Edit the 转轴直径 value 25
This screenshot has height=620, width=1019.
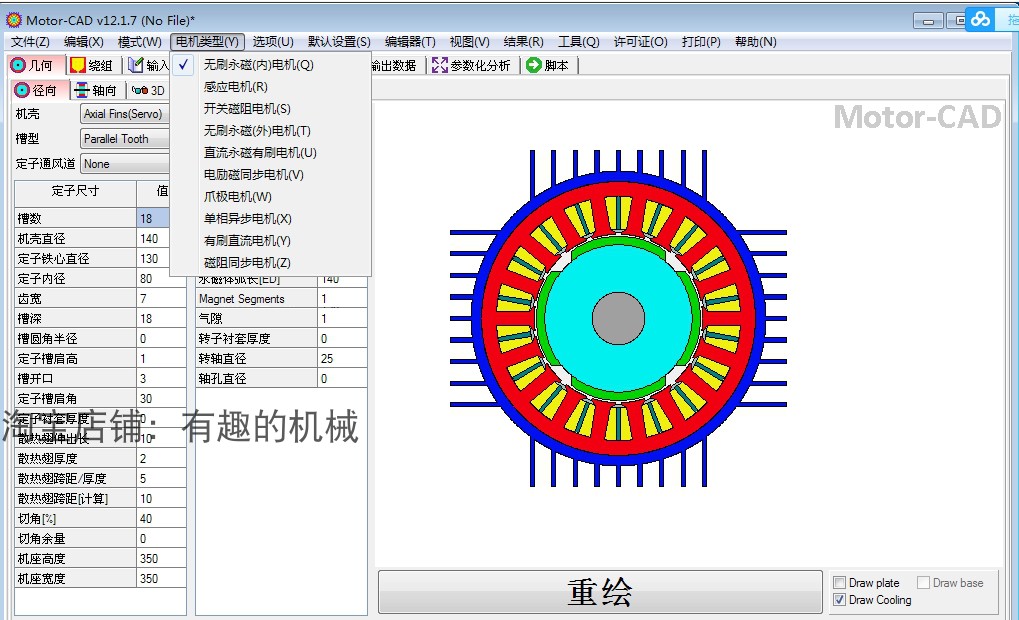pos(342,359)
